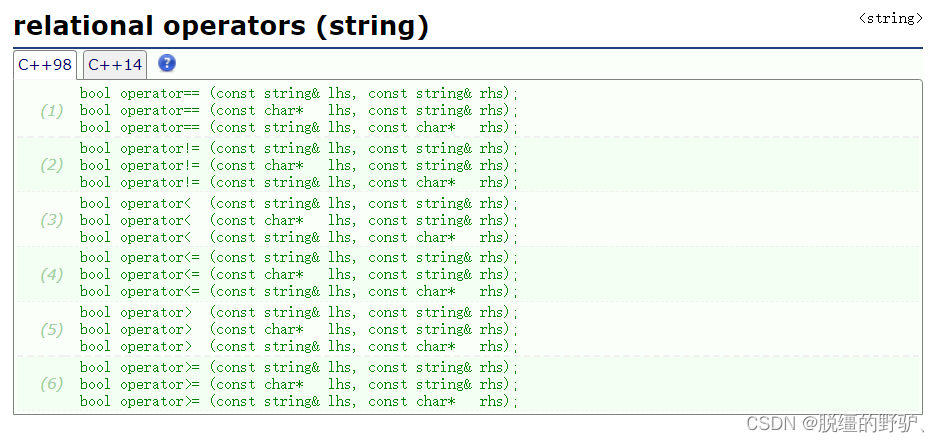
Task: Switch to the C++14 tab
Action: [115, 65]
